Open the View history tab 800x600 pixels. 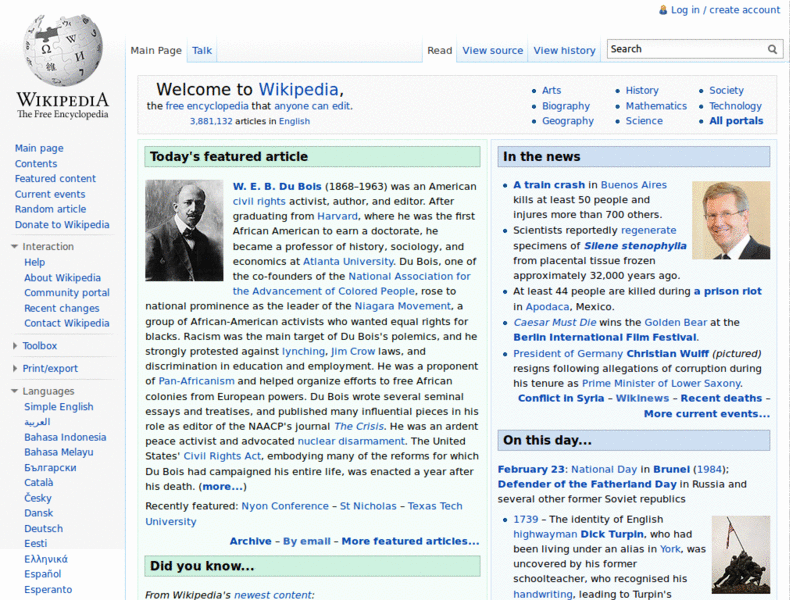(x=564, y=51)
